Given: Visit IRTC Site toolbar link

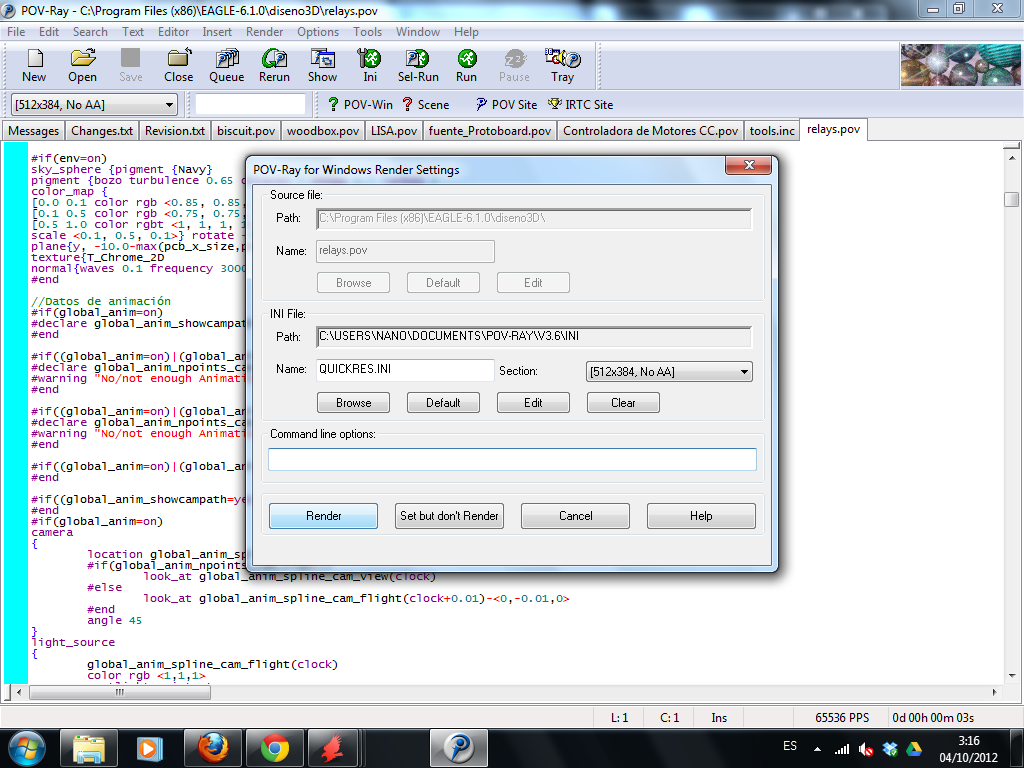Looking at the screenshot, I should [581, 104].
